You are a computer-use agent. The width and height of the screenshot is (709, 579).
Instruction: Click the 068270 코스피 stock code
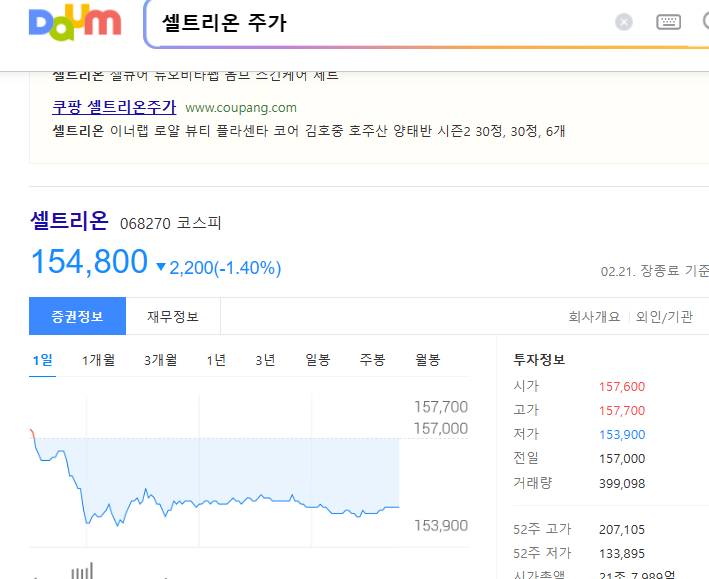tap(170, 223)
